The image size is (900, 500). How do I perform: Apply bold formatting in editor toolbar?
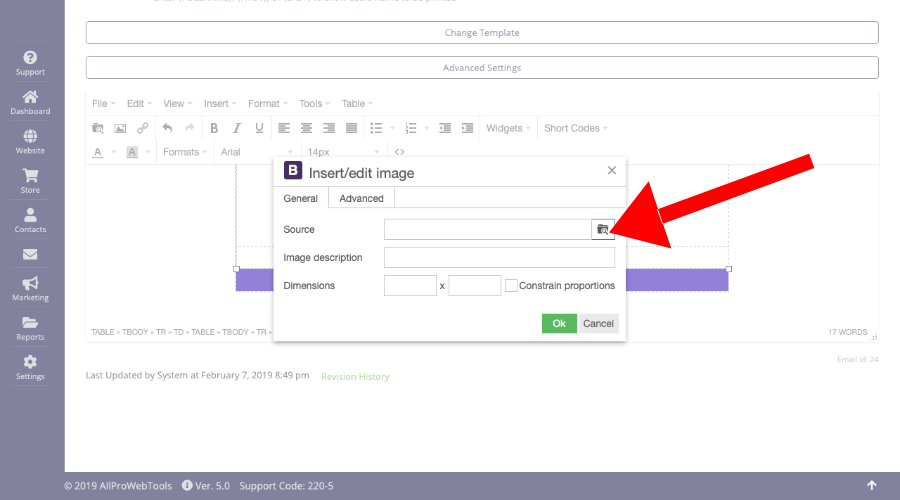[214, 128]
